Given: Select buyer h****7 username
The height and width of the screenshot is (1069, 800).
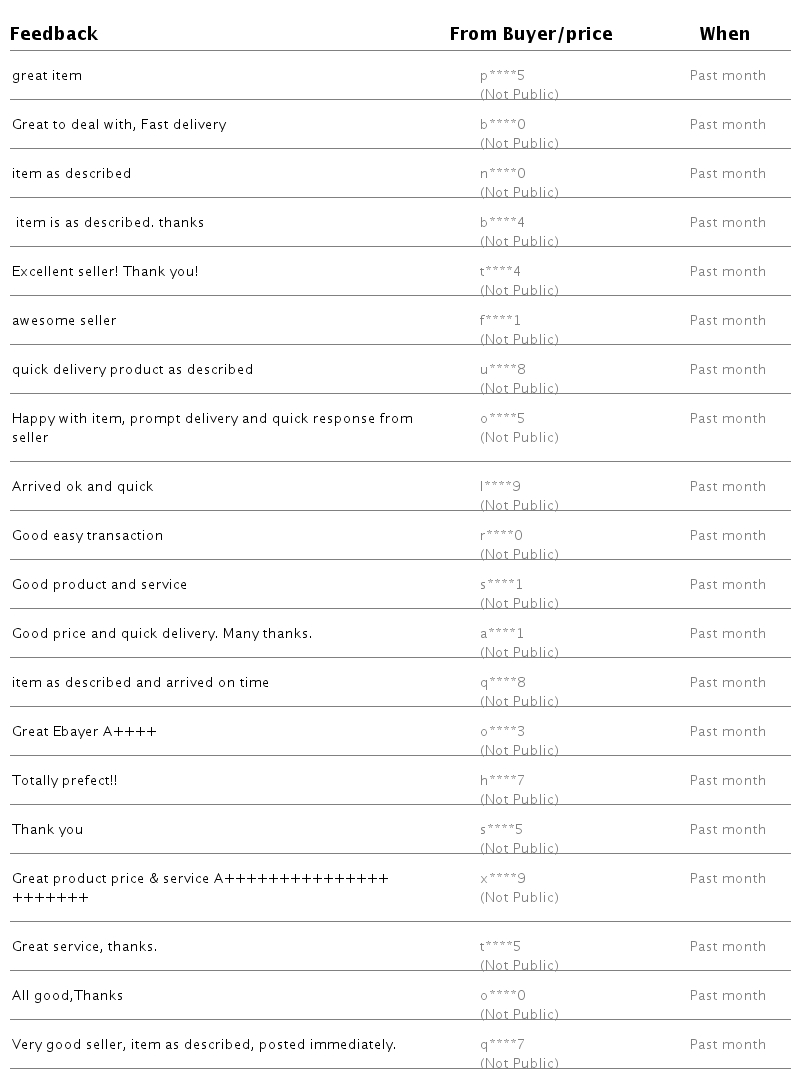Looking at the screenshot, I should click(x=502, y=781).
